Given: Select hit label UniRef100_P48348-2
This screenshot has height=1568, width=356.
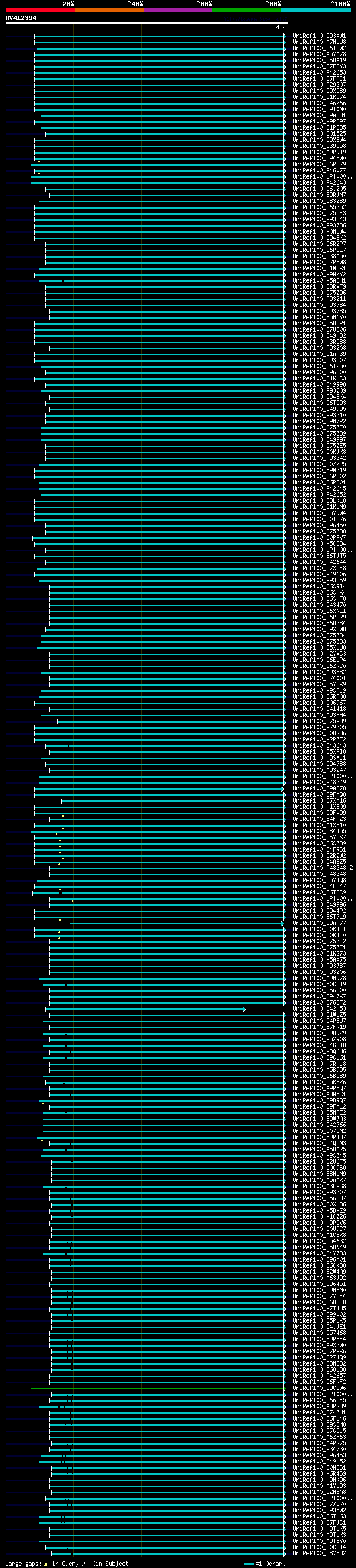Looking at the screenshot, I should click(x=323, y=868).
